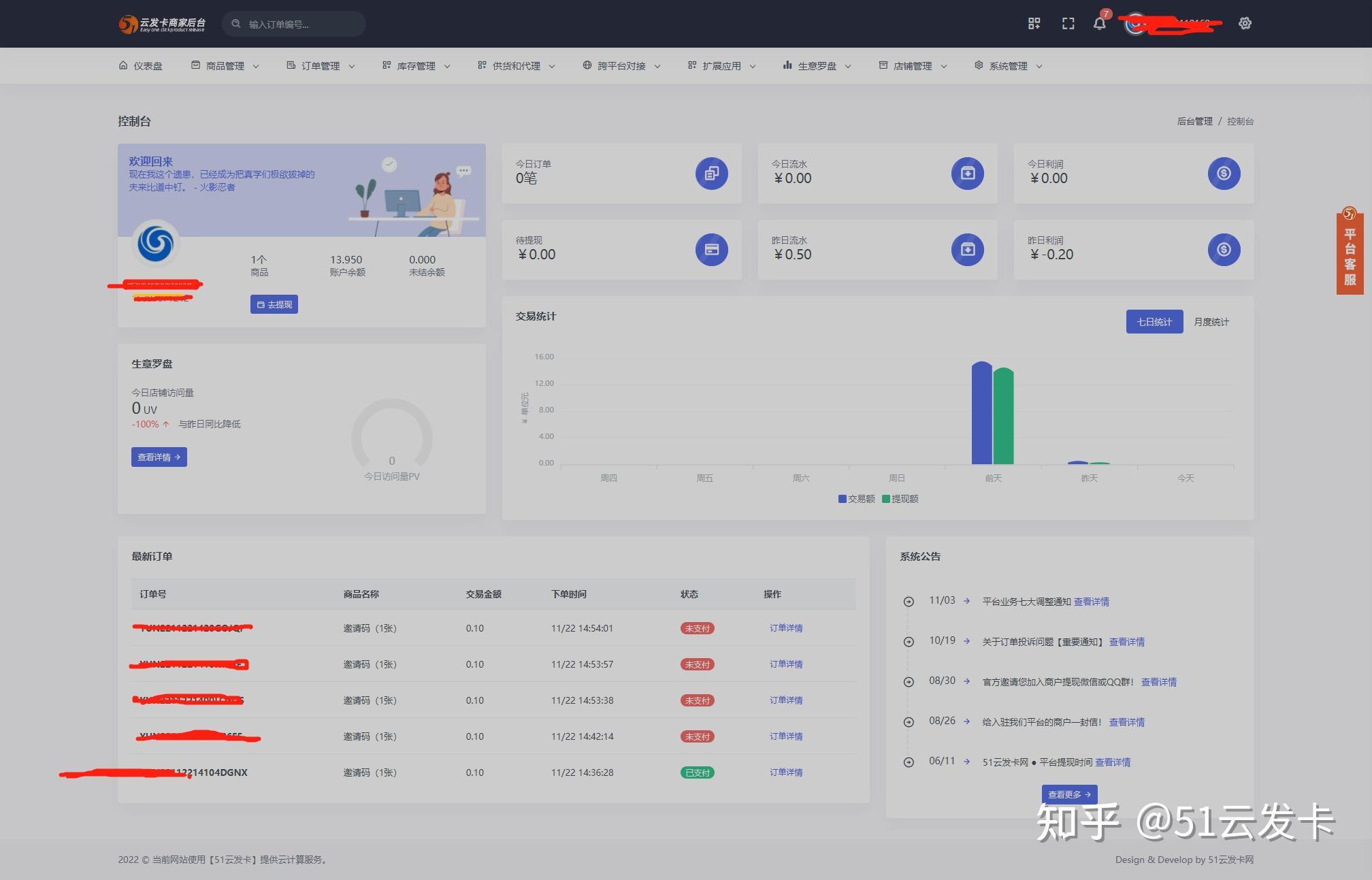Click the 今日订单 orders icon
Screen dimensions: 1372x880
tap(712, 174)
